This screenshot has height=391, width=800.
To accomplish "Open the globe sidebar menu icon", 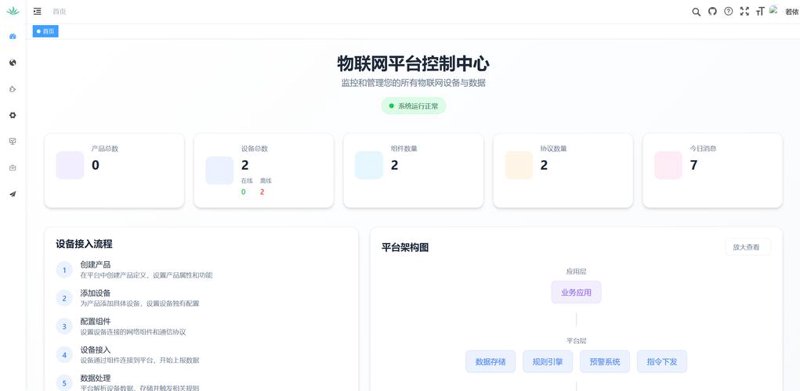I will pos(13,62).
